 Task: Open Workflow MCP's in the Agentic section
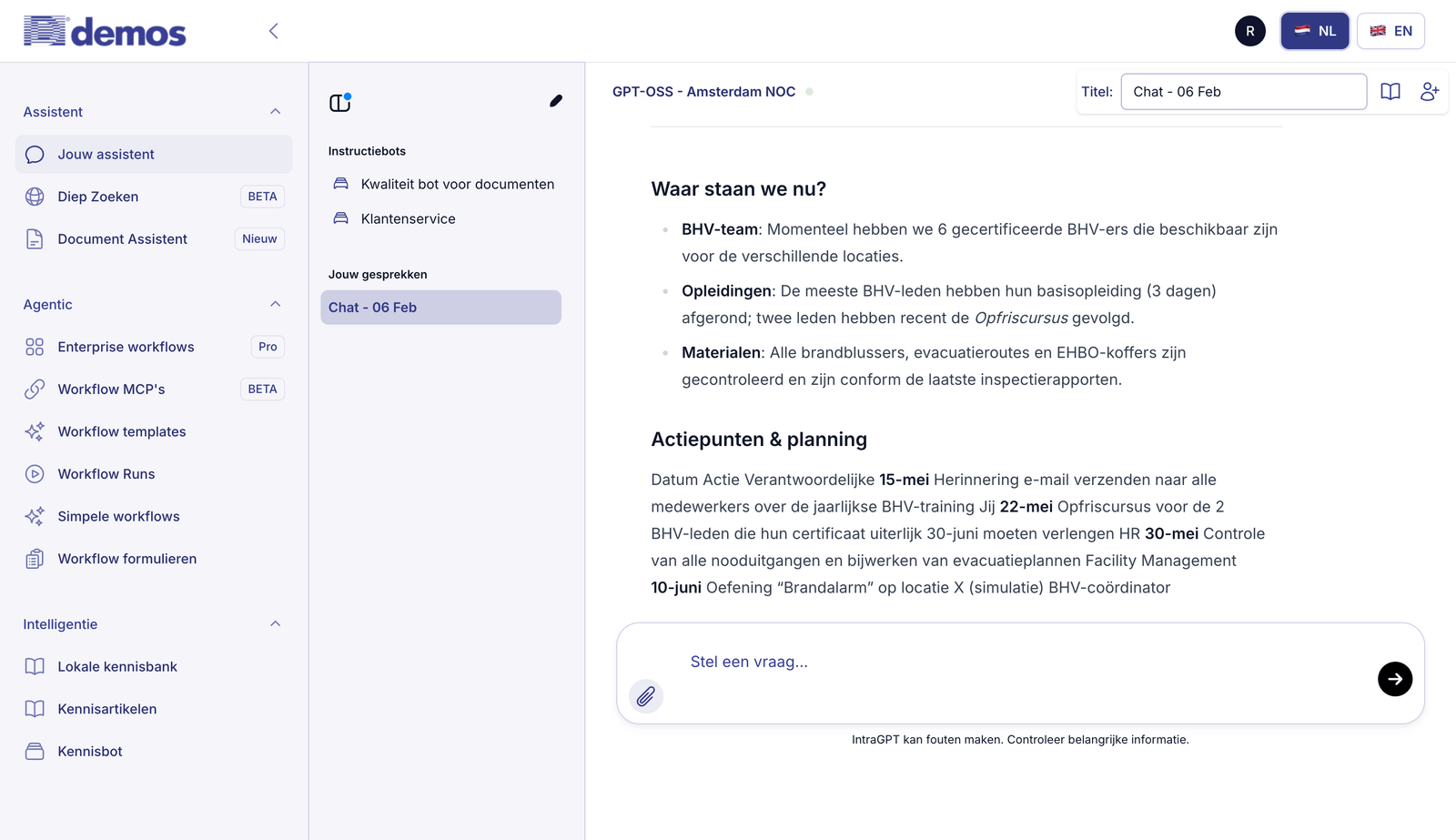point(110,389)
